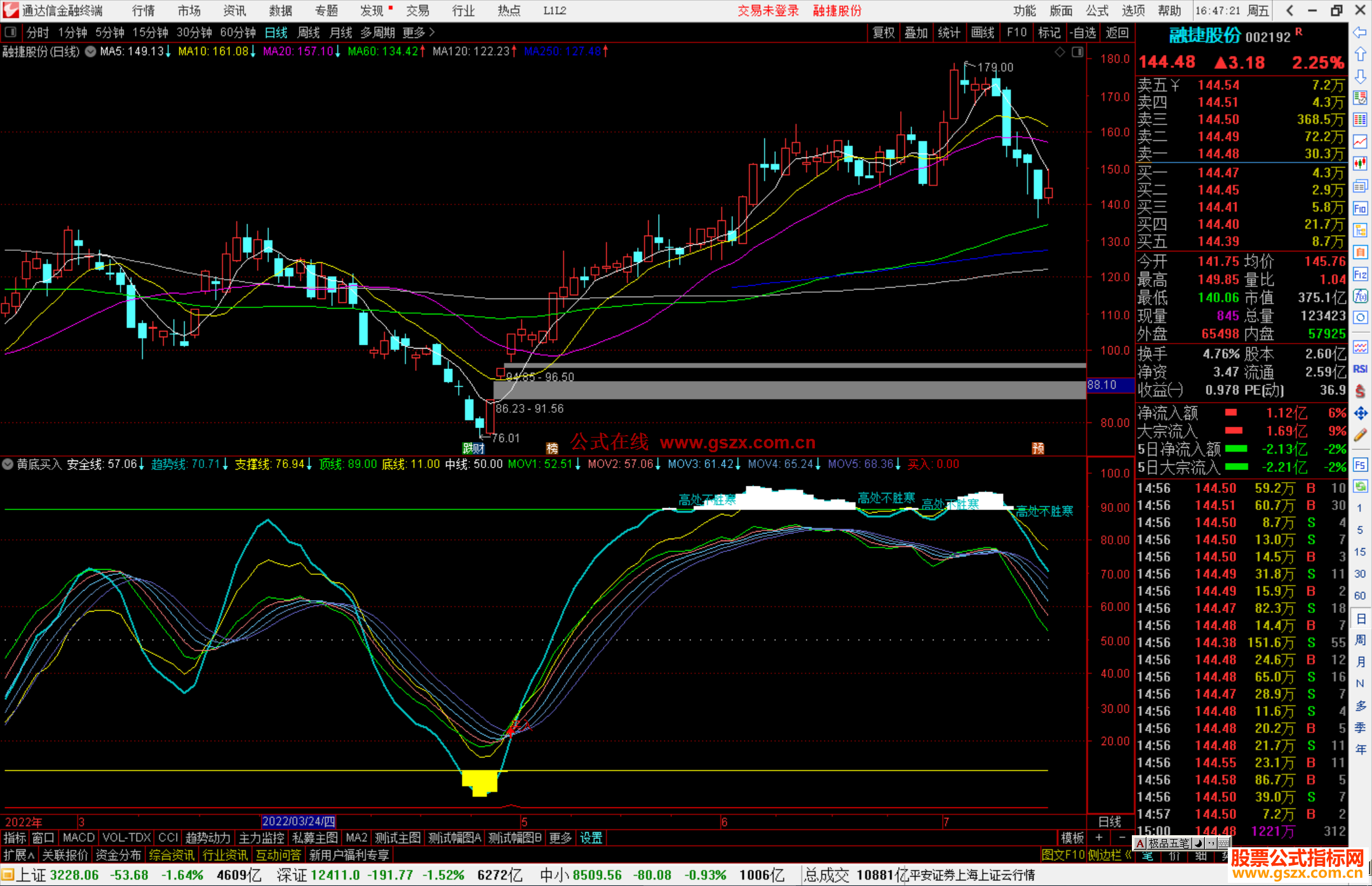This screenshot has height=886, width=1372.
Task: Open the tree structure sector icon
Action: tap(1360, 230)
